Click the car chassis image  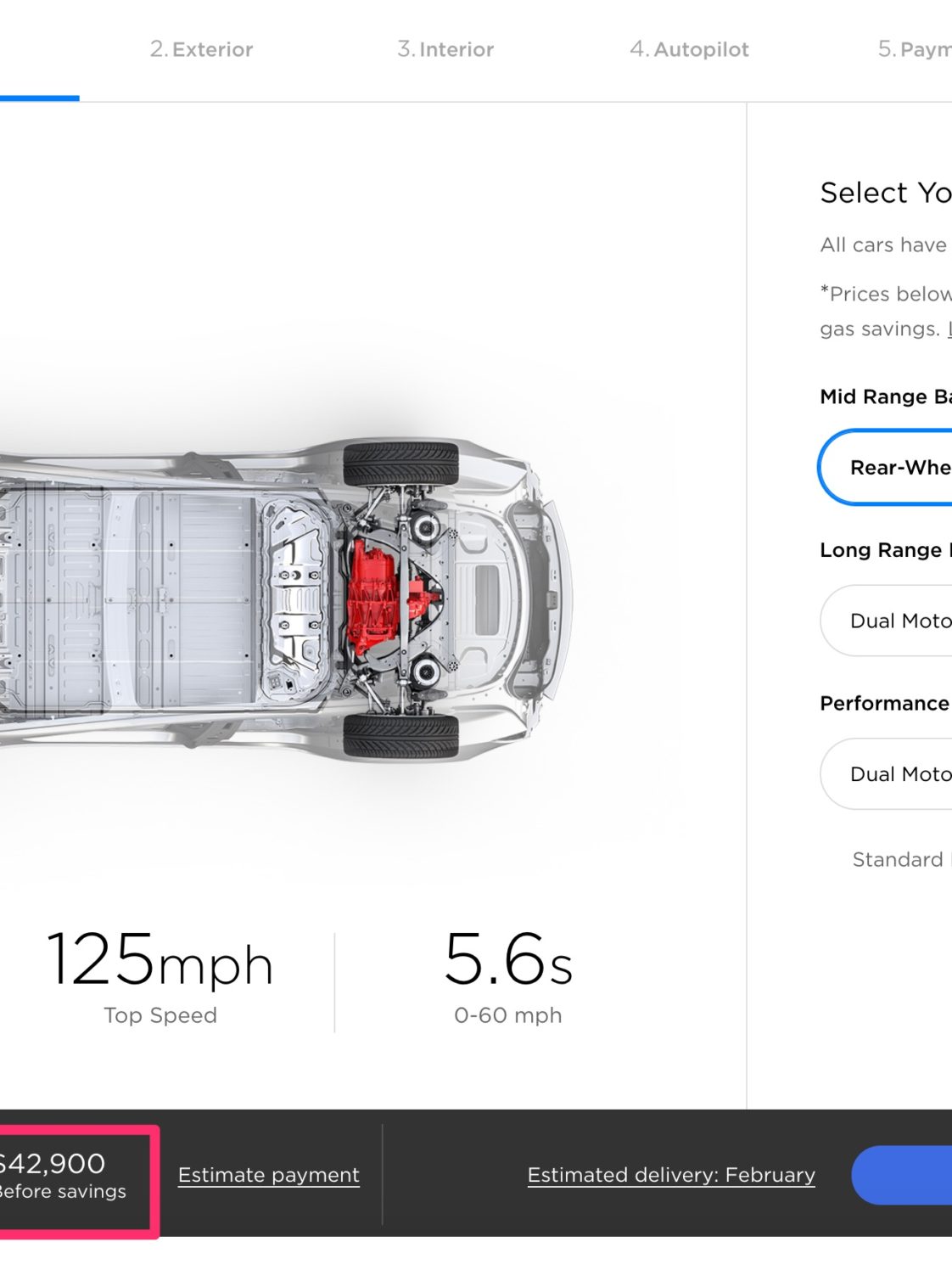tap(286, 598)
